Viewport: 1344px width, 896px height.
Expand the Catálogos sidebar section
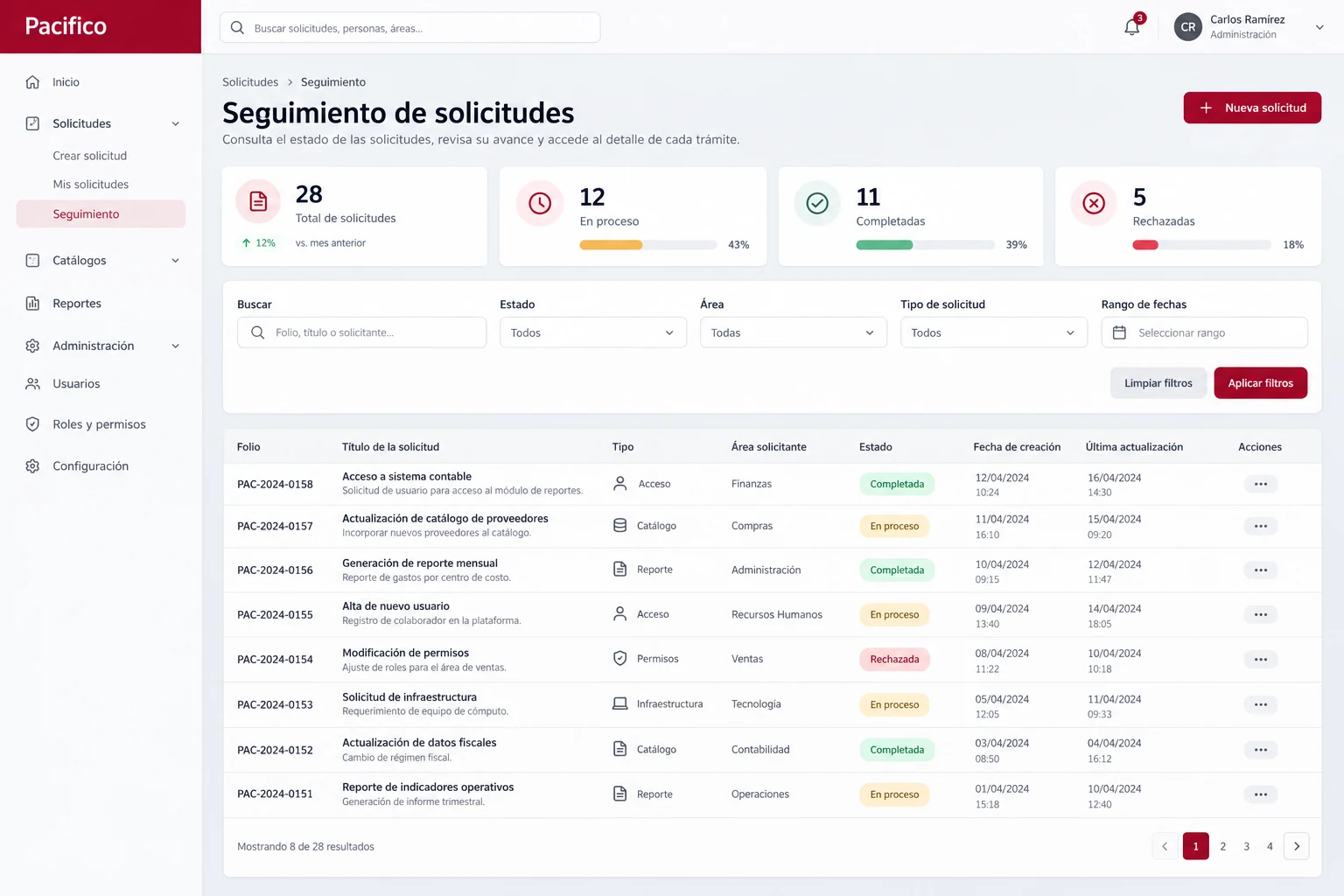(x=175, y=260)
